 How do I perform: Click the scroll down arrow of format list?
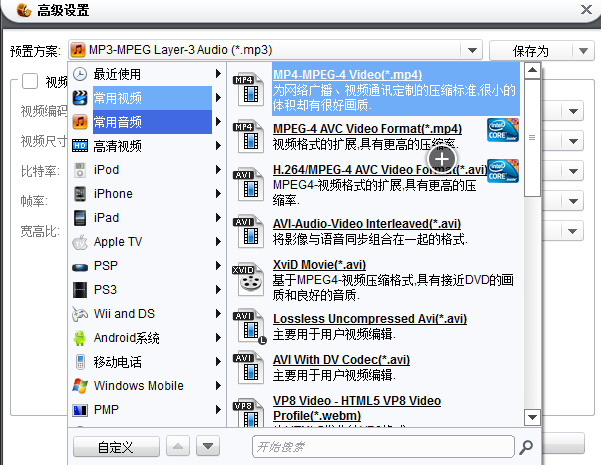coord(532,417)
